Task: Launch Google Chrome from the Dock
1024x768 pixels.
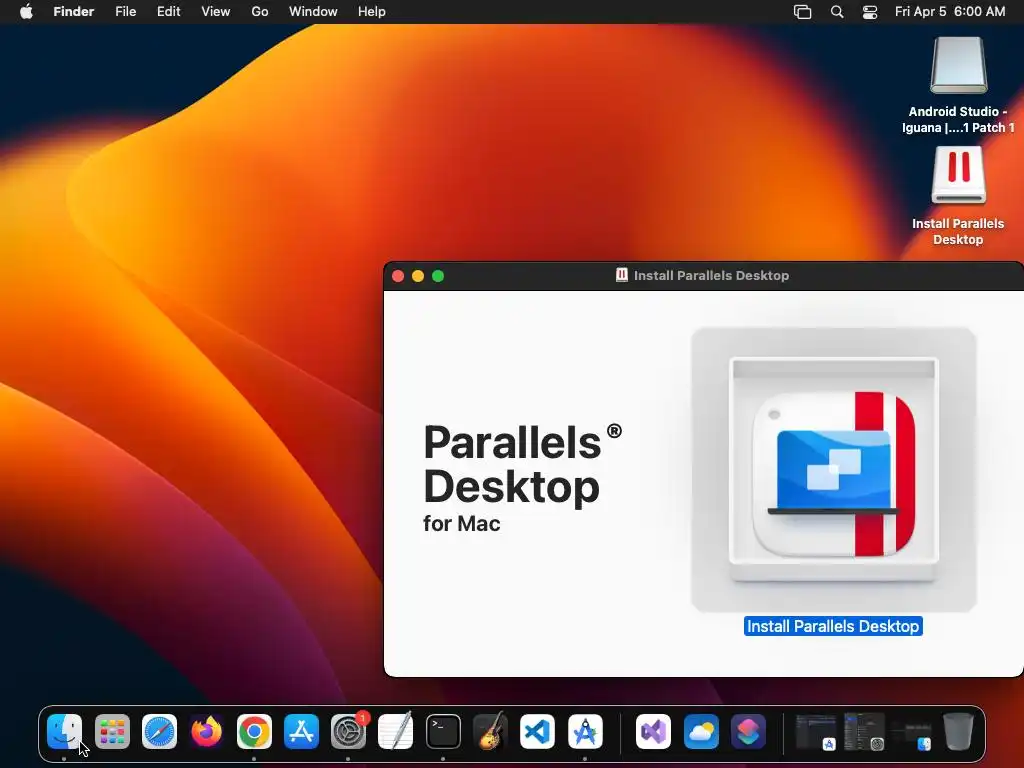Action: pyautogui.click(x=254, y=731)
